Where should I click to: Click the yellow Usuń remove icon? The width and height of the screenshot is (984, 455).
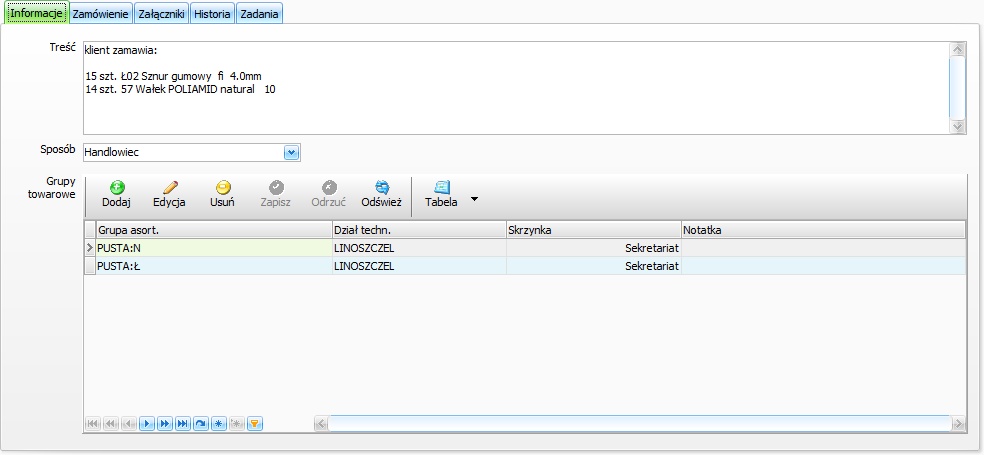point(223,187)
